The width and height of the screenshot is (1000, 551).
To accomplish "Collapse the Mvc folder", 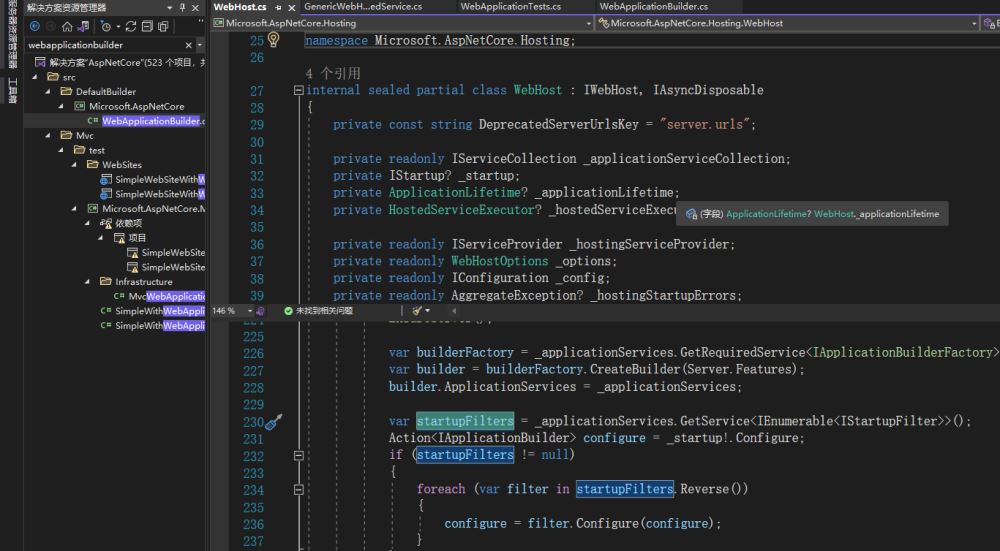I will [x=48, y=136].
